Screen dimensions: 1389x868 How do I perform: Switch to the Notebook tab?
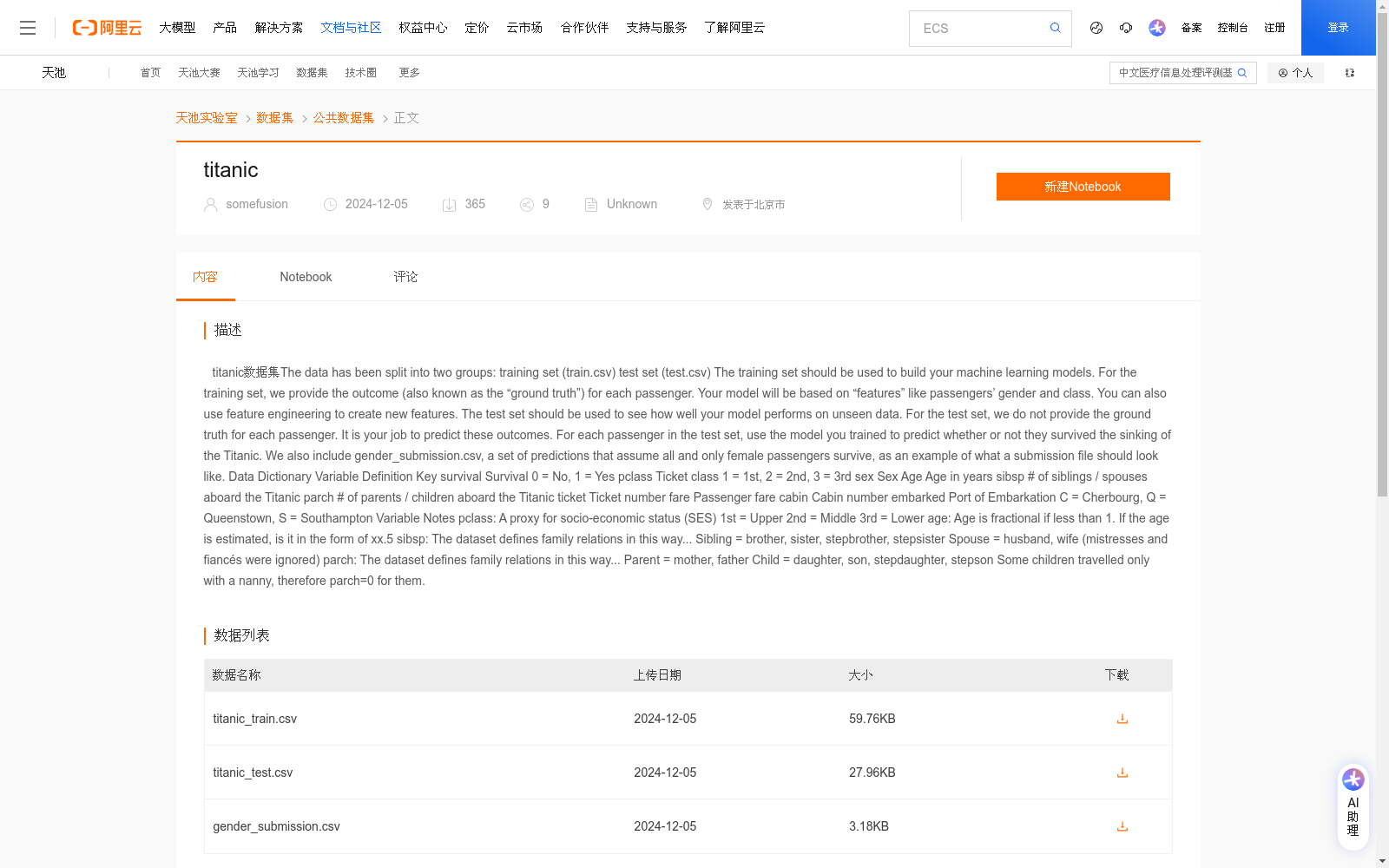(x=306, y=277)
